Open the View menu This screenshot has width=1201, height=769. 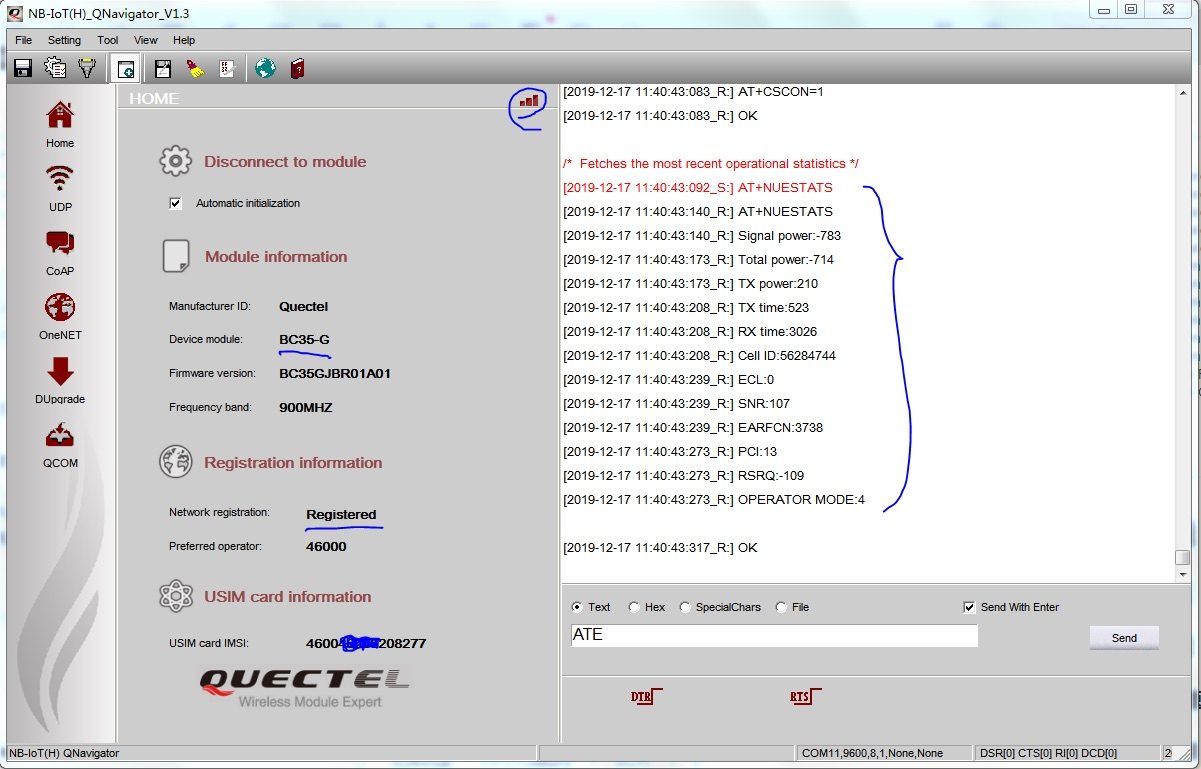tap(146, 40)
